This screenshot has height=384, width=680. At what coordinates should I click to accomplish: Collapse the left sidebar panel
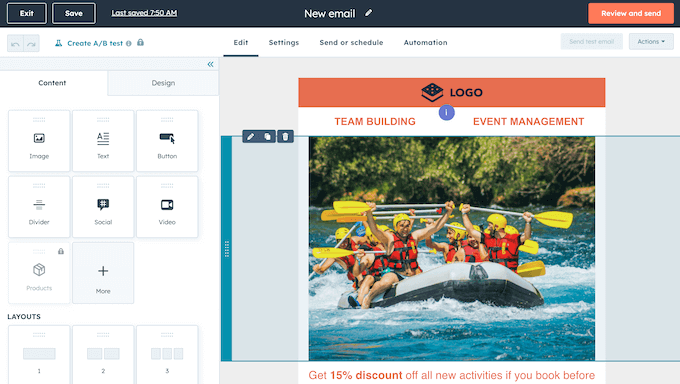point(210,64)
